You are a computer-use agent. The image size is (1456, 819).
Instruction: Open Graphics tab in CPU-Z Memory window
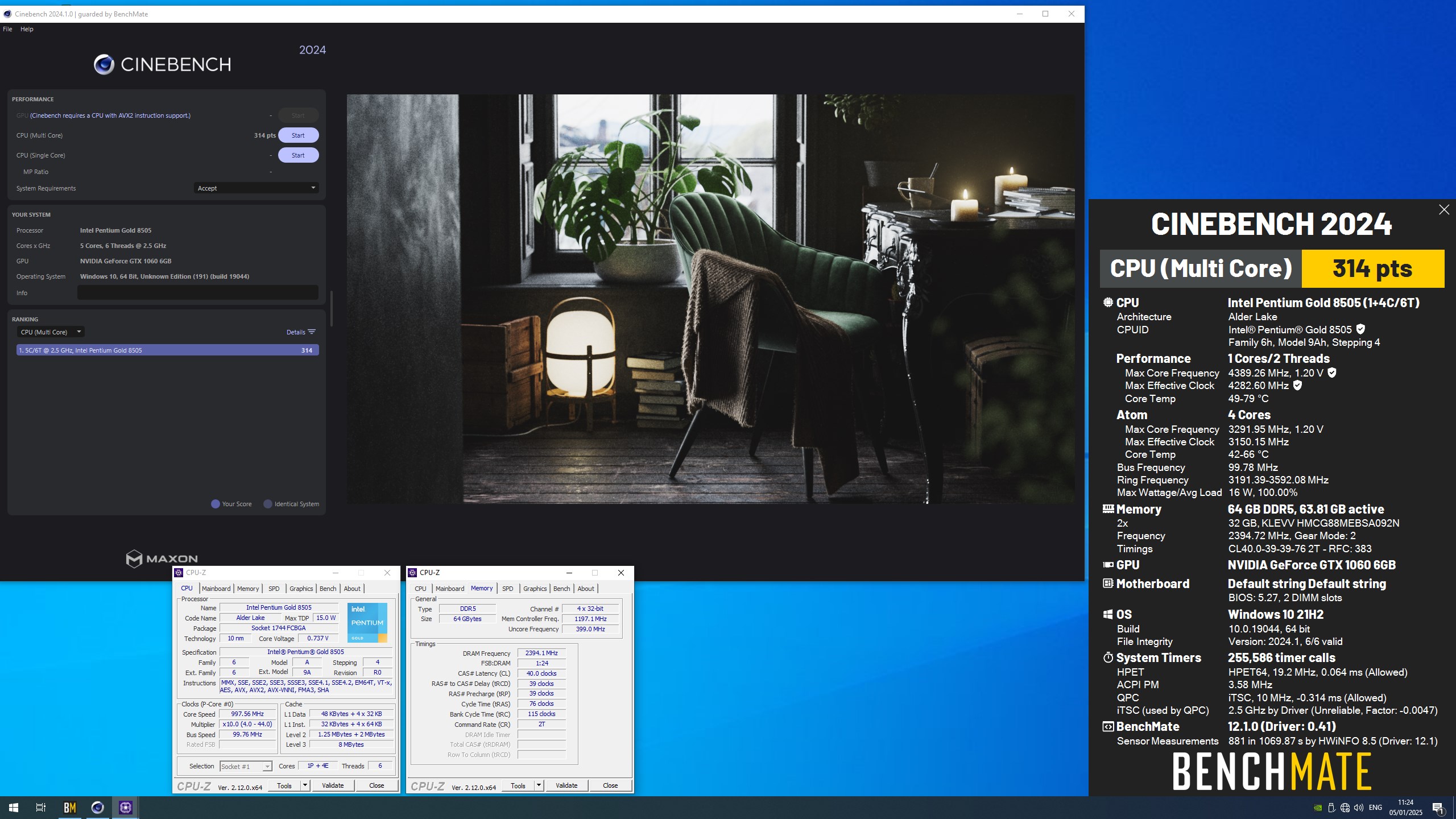pyautogui.click(x=535, y=589)
